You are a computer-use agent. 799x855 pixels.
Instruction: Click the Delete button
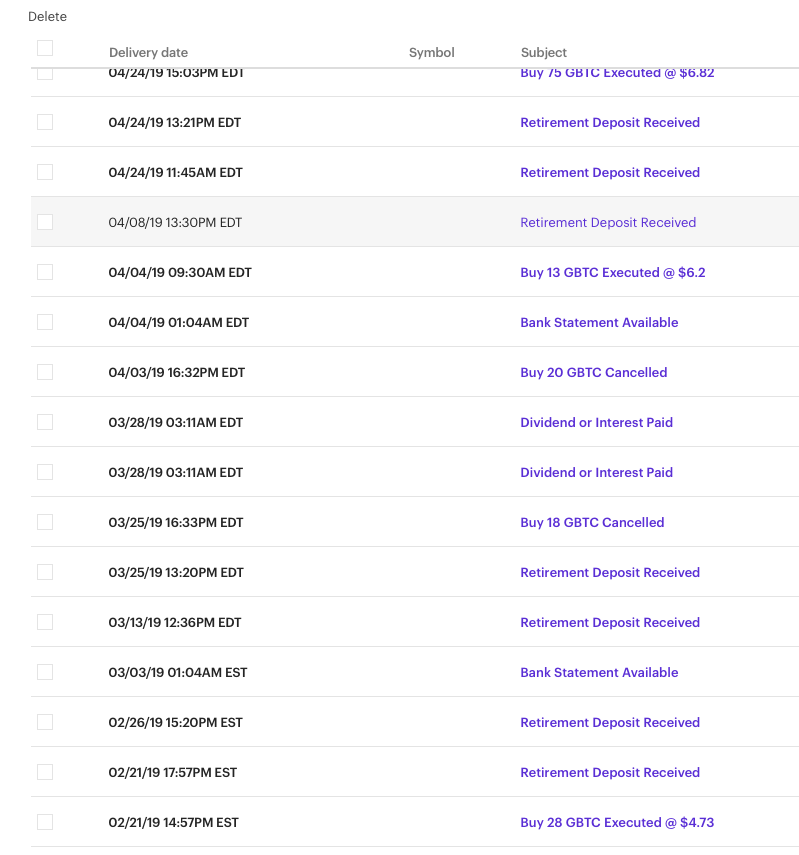[x=47, y=17]
